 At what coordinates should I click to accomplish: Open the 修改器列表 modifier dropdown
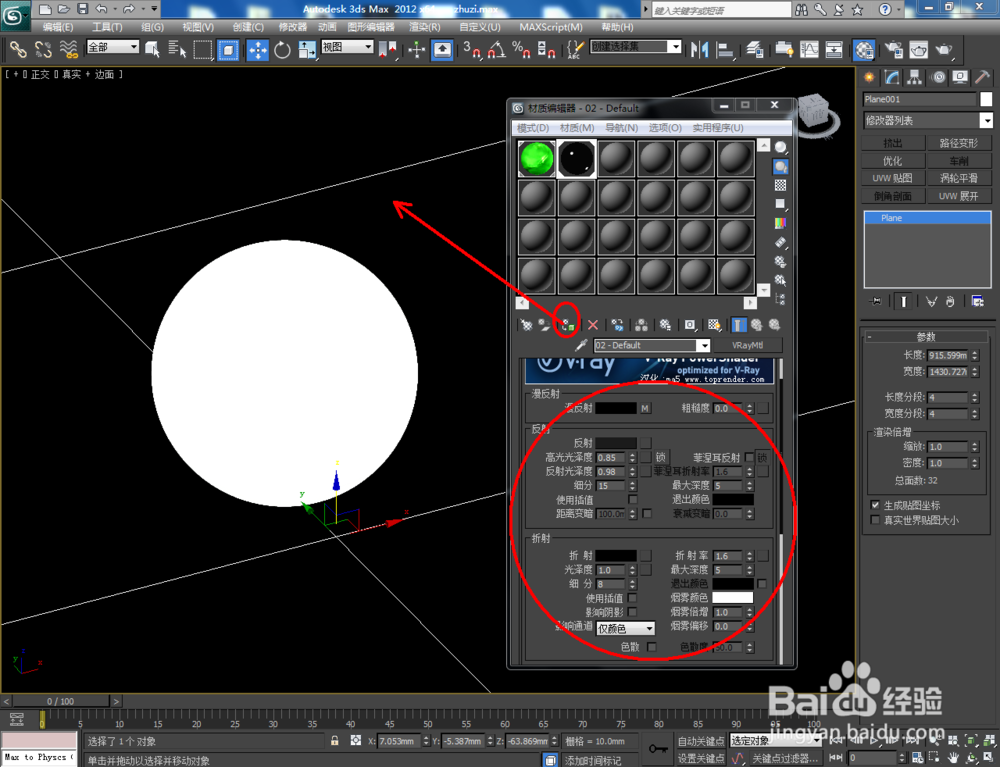[x=985, y=119]
